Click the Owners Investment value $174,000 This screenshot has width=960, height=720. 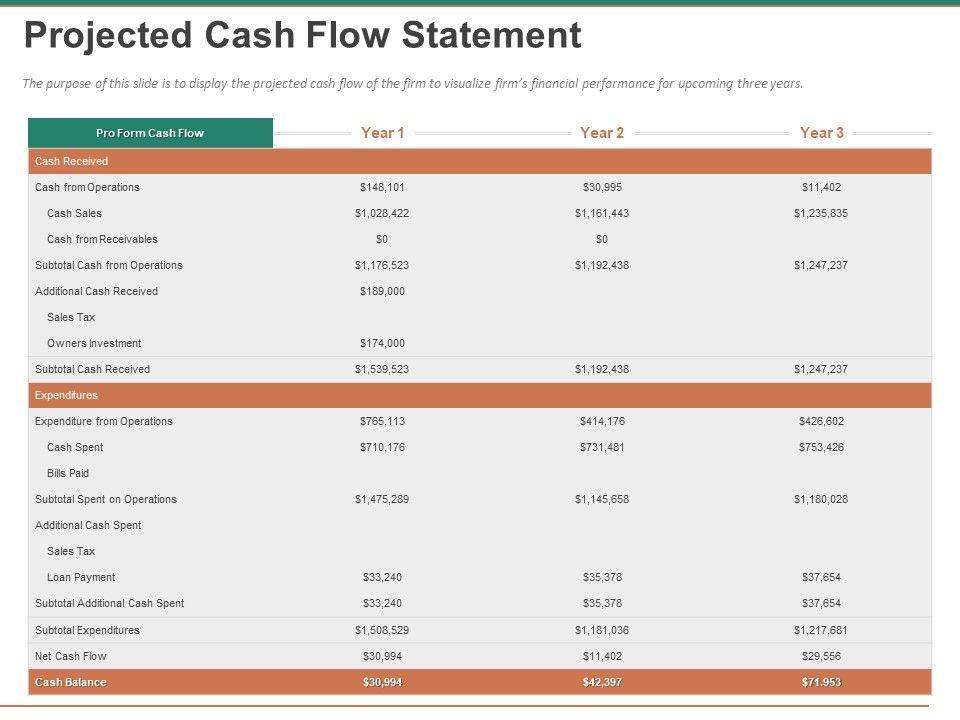382,343
